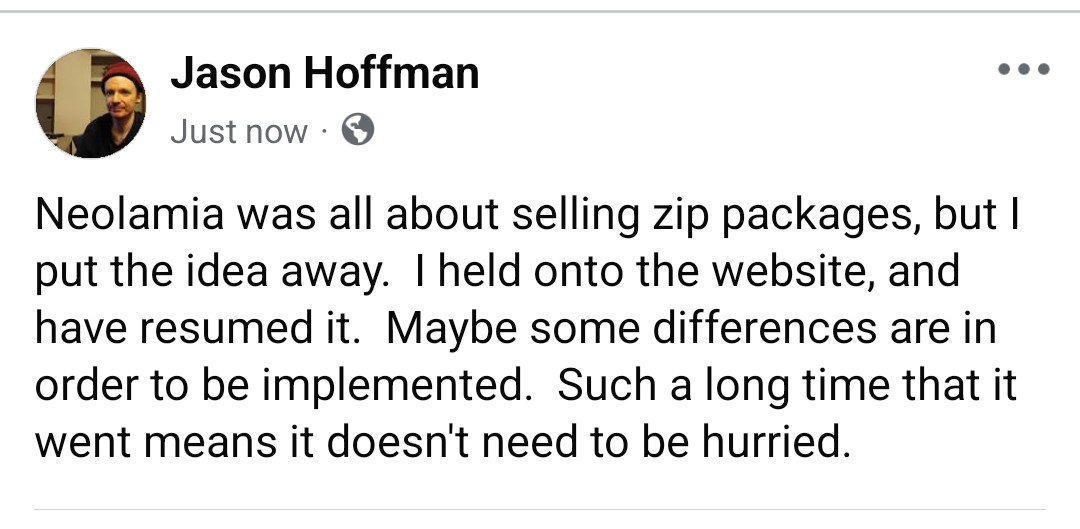Open the three-dot post options menu
Screen dimensions: 1080x529
point(1023,70)
